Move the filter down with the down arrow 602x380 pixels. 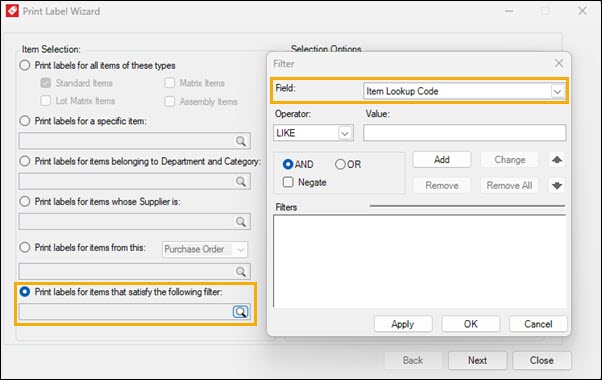coord(557,186)
